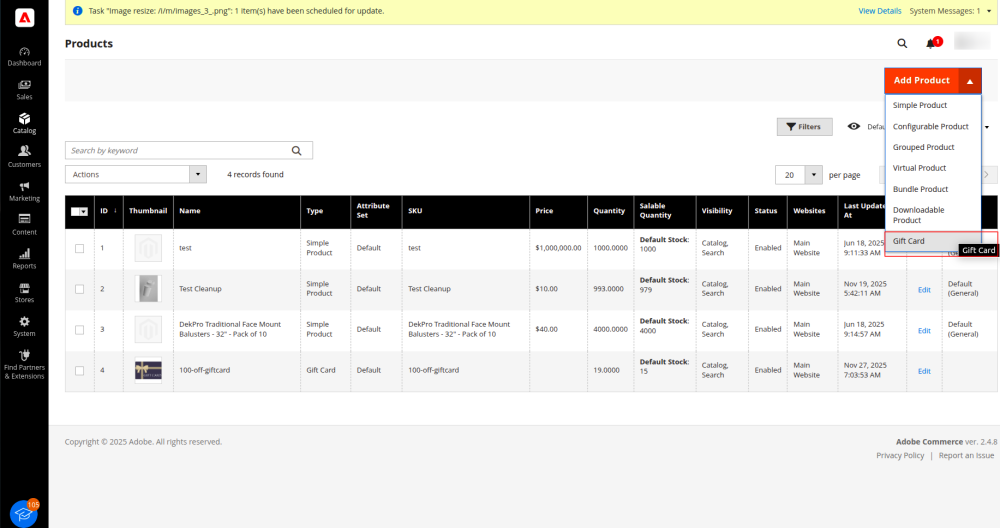Choose Gift Card from product menu
Screen dimensions: 1000x528
pyautogui.click(x=909, y=241)
